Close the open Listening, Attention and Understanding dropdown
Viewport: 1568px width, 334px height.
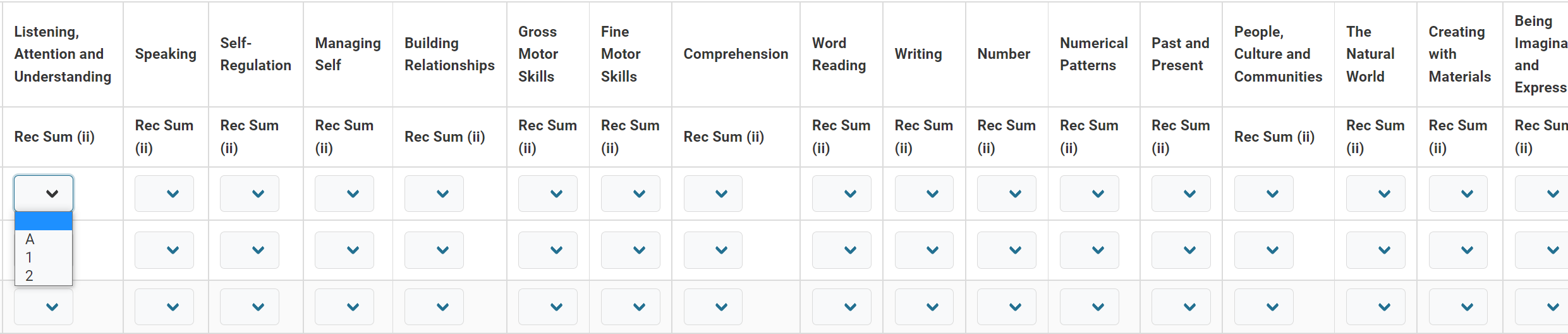pos(44,194)
